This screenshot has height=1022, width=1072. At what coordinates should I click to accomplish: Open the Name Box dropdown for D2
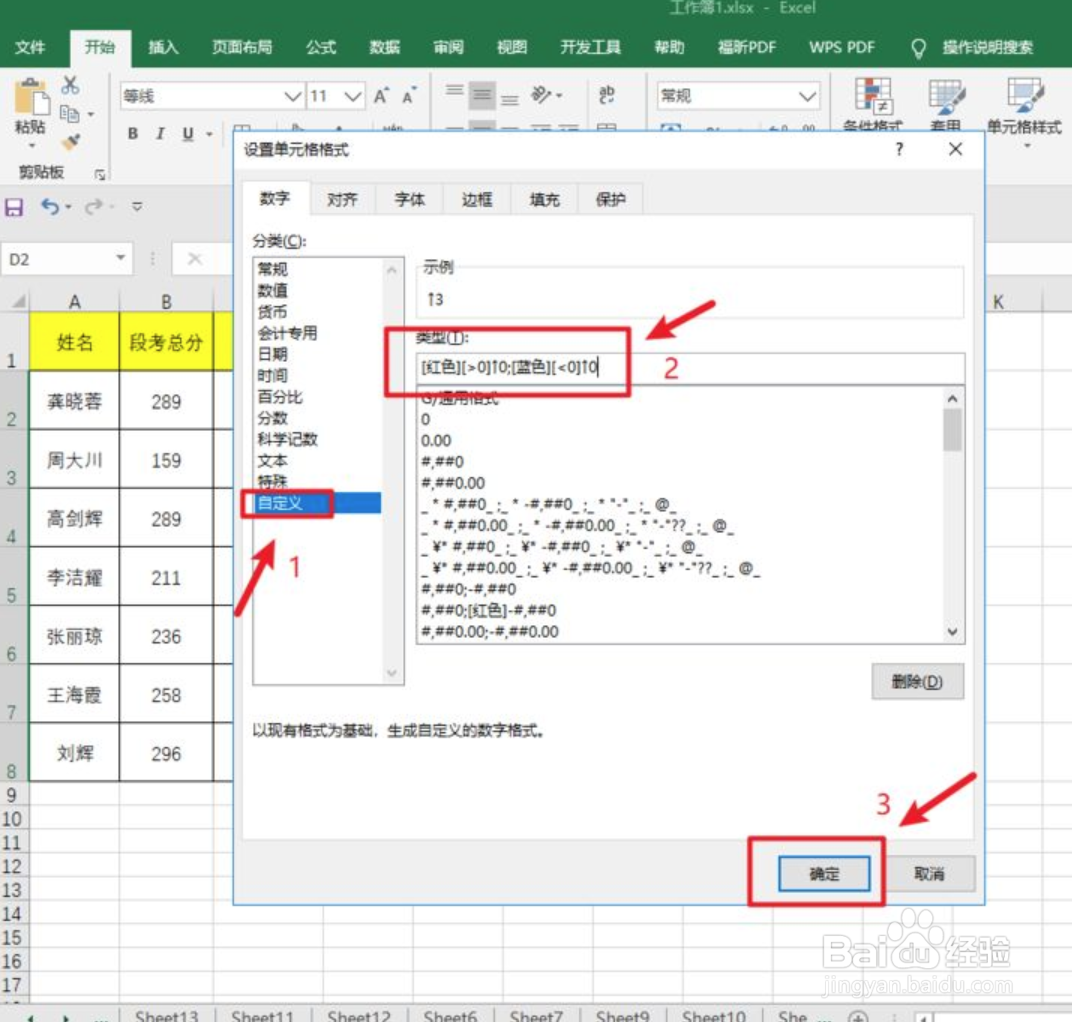(120, 258)
